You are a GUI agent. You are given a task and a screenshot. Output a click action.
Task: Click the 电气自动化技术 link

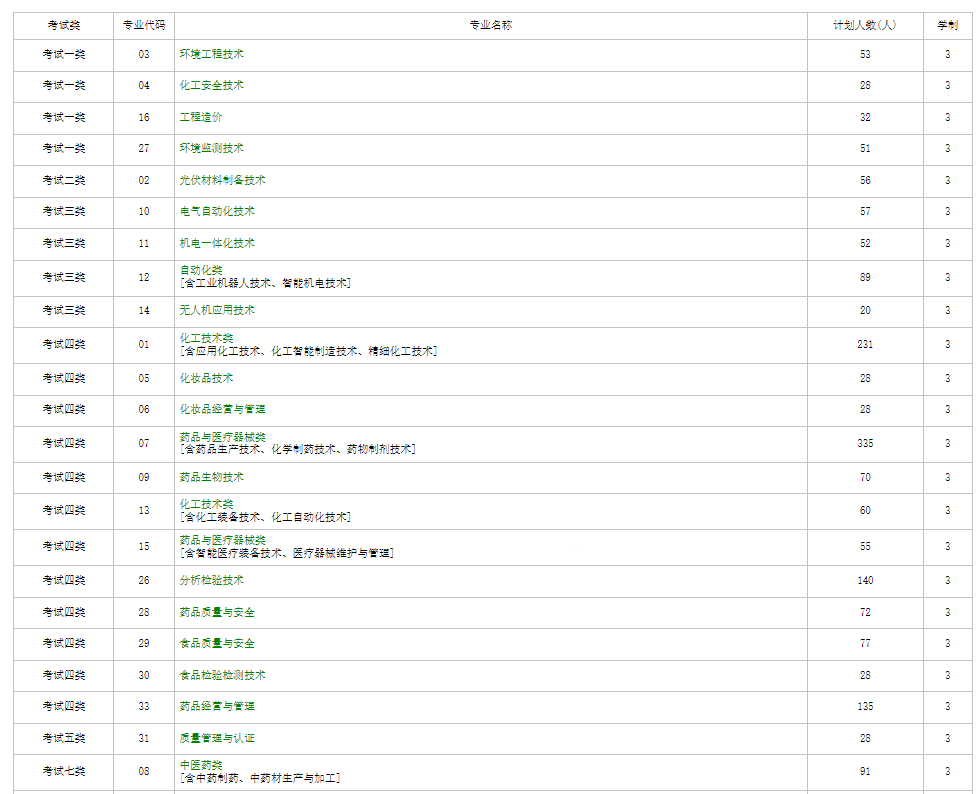pyautogui.click(x=217, y=211)
